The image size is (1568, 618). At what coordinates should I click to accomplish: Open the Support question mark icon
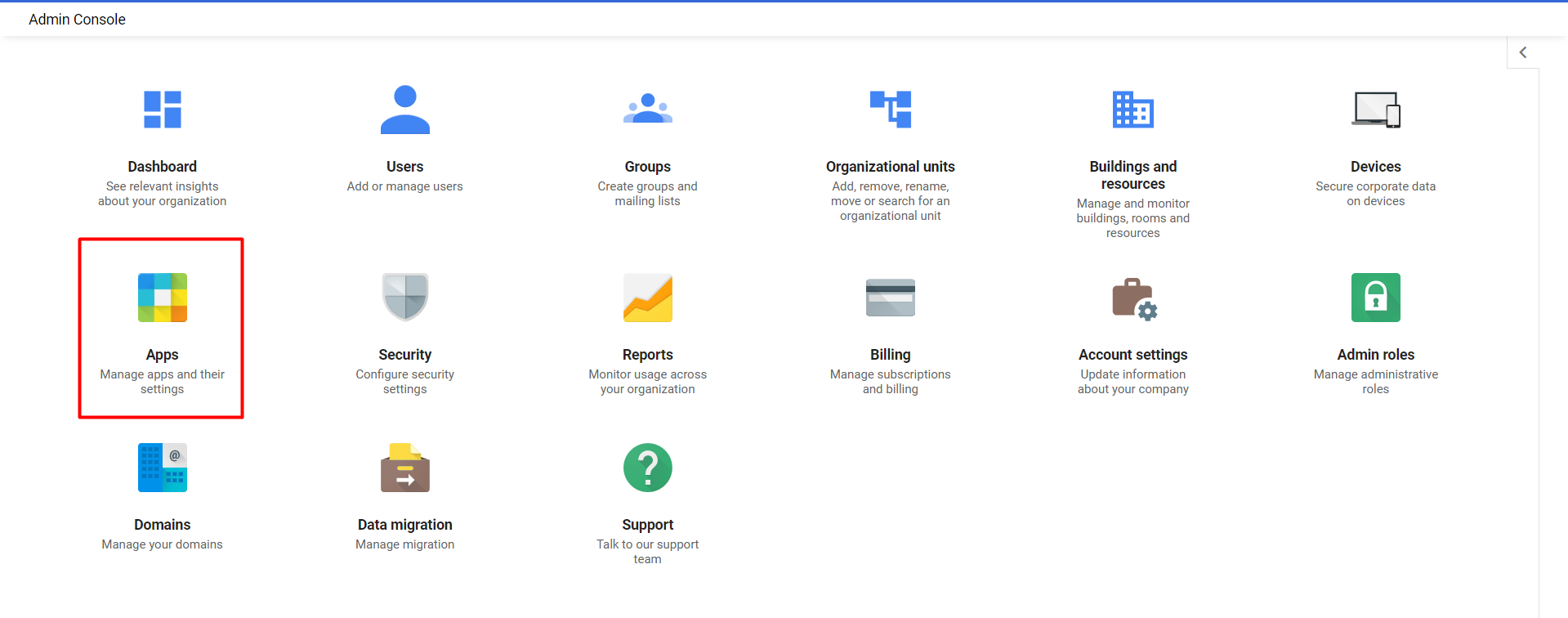coord(648,468)
